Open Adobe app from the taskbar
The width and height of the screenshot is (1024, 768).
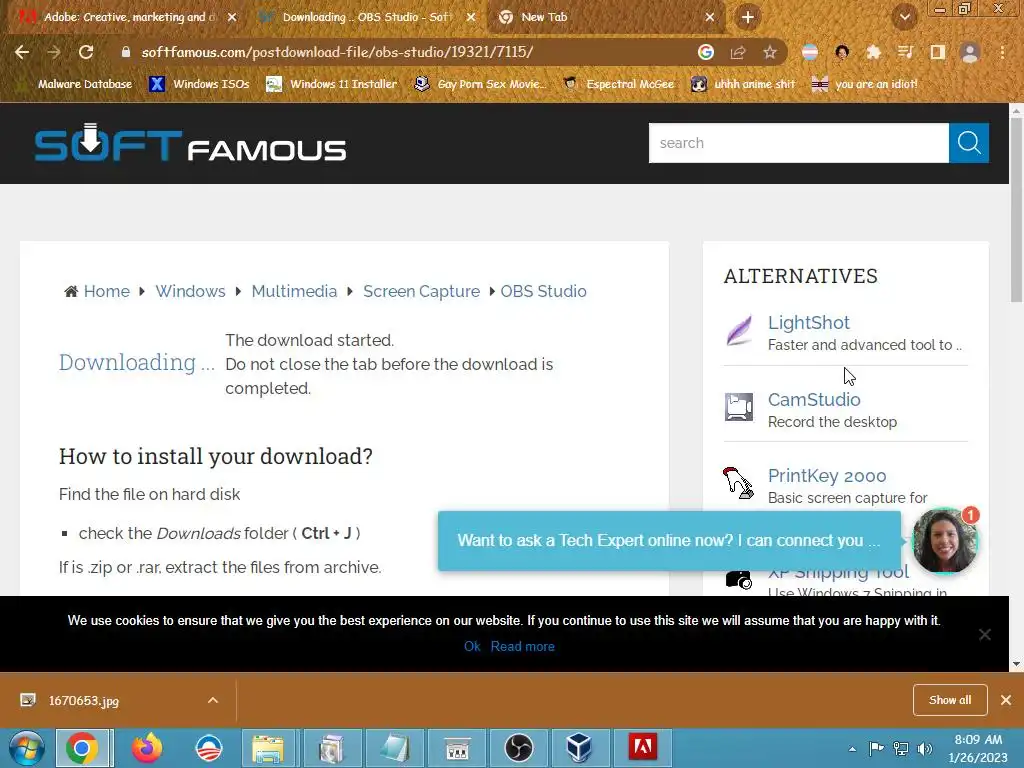tap(642, 748)
